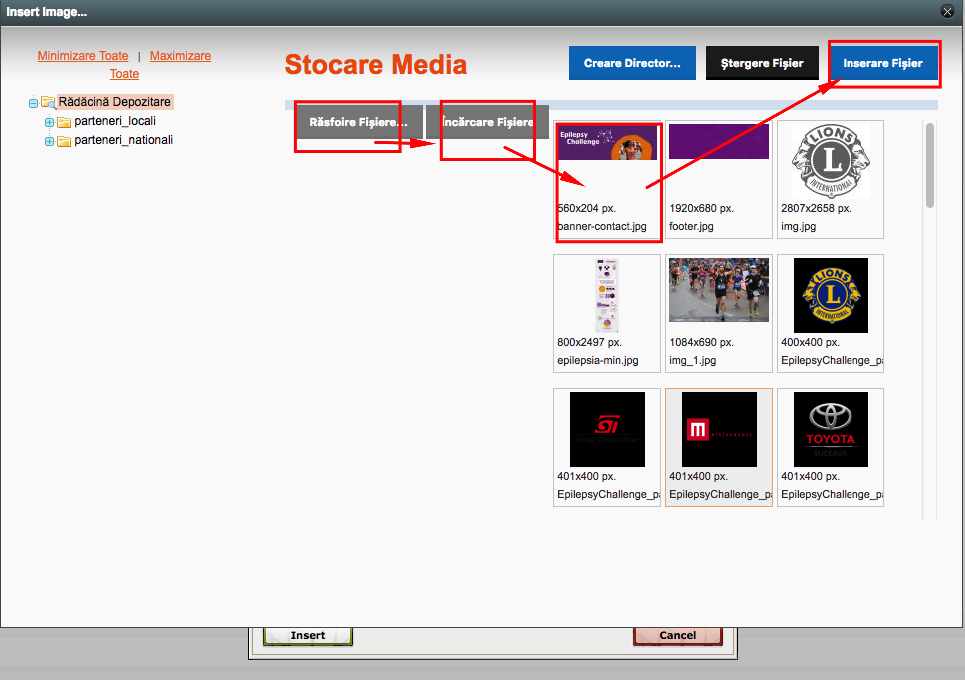Click the epilepsia-min.jpg file name
This screenshot has height=680, width=965.
pos(598,361)
